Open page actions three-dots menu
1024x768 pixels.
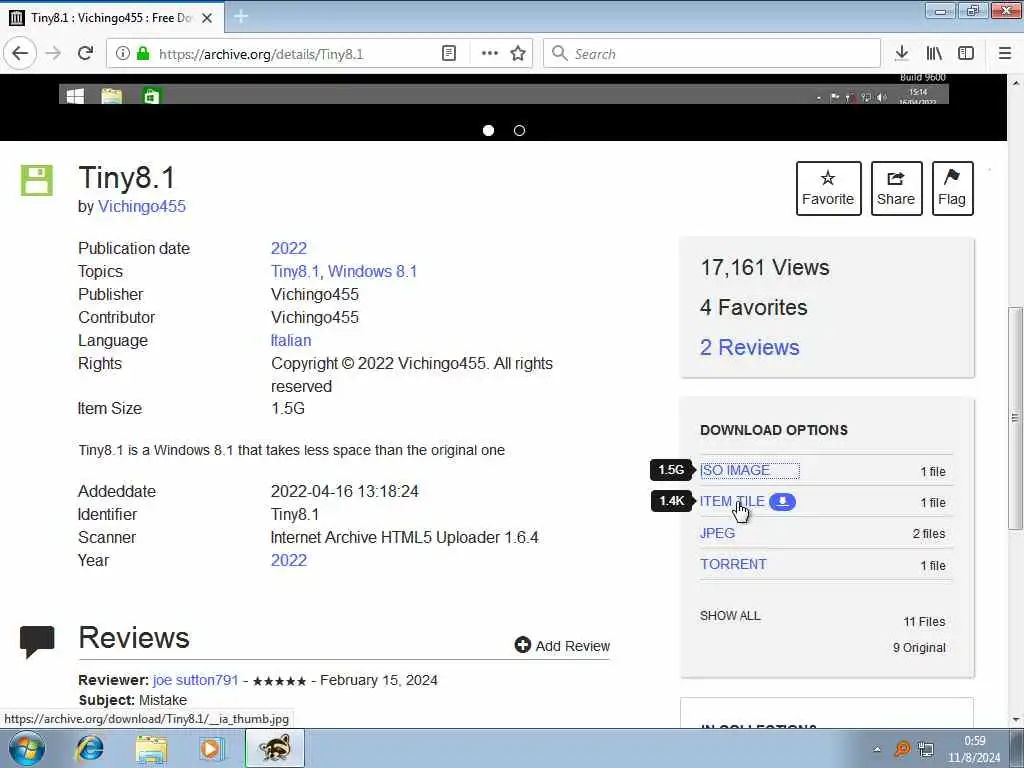coord(490,54)
